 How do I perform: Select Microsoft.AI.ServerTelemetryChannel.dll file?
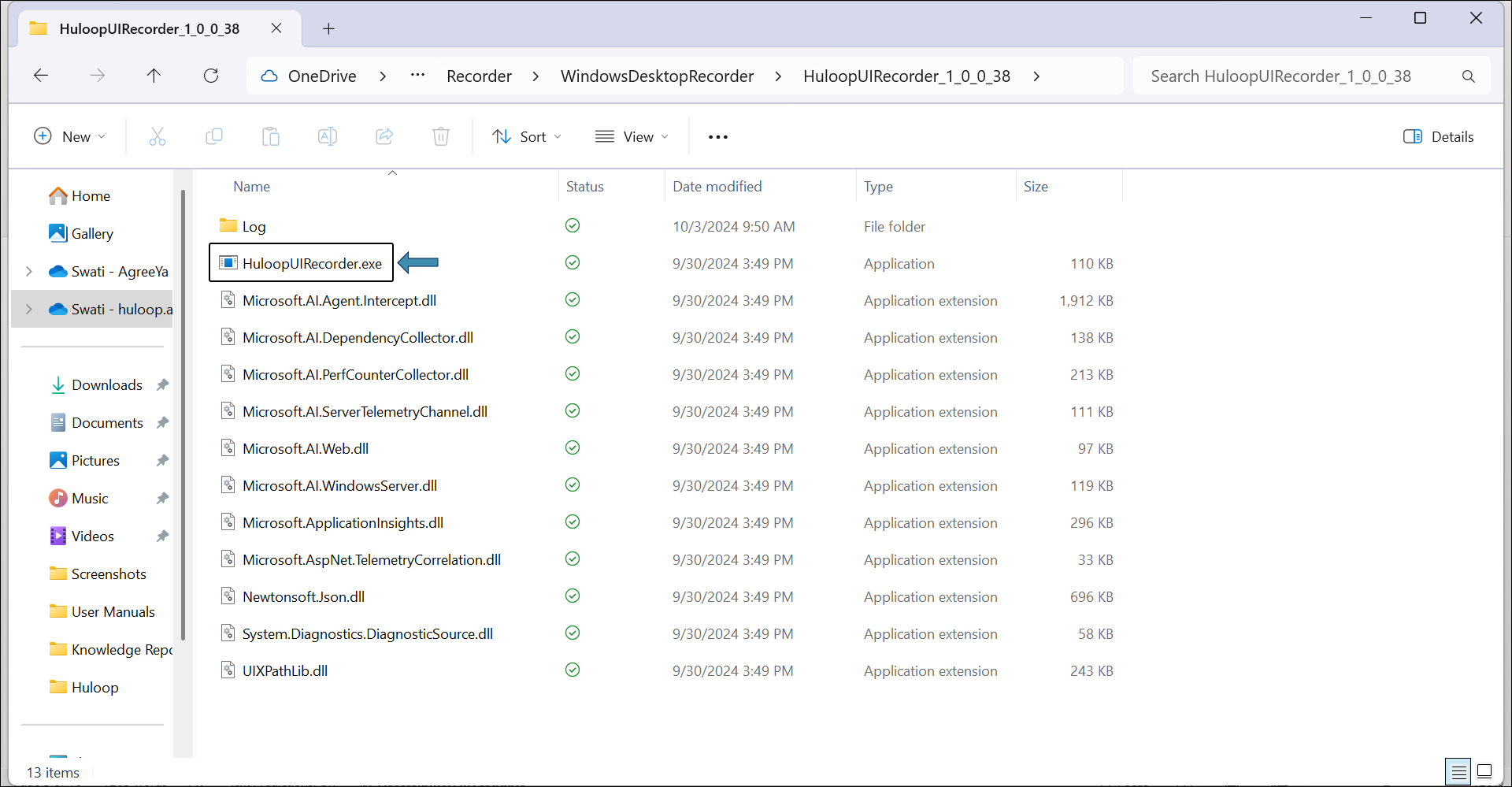tap(365, 412)
